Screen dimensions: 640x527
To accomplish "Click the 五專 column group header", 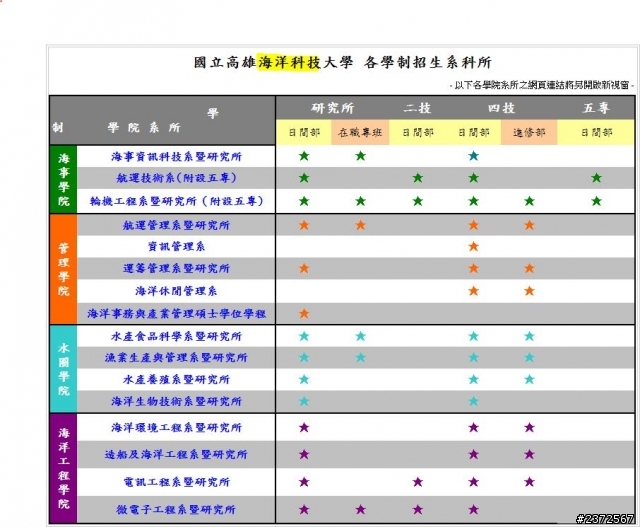I will (x=596, y=108).
